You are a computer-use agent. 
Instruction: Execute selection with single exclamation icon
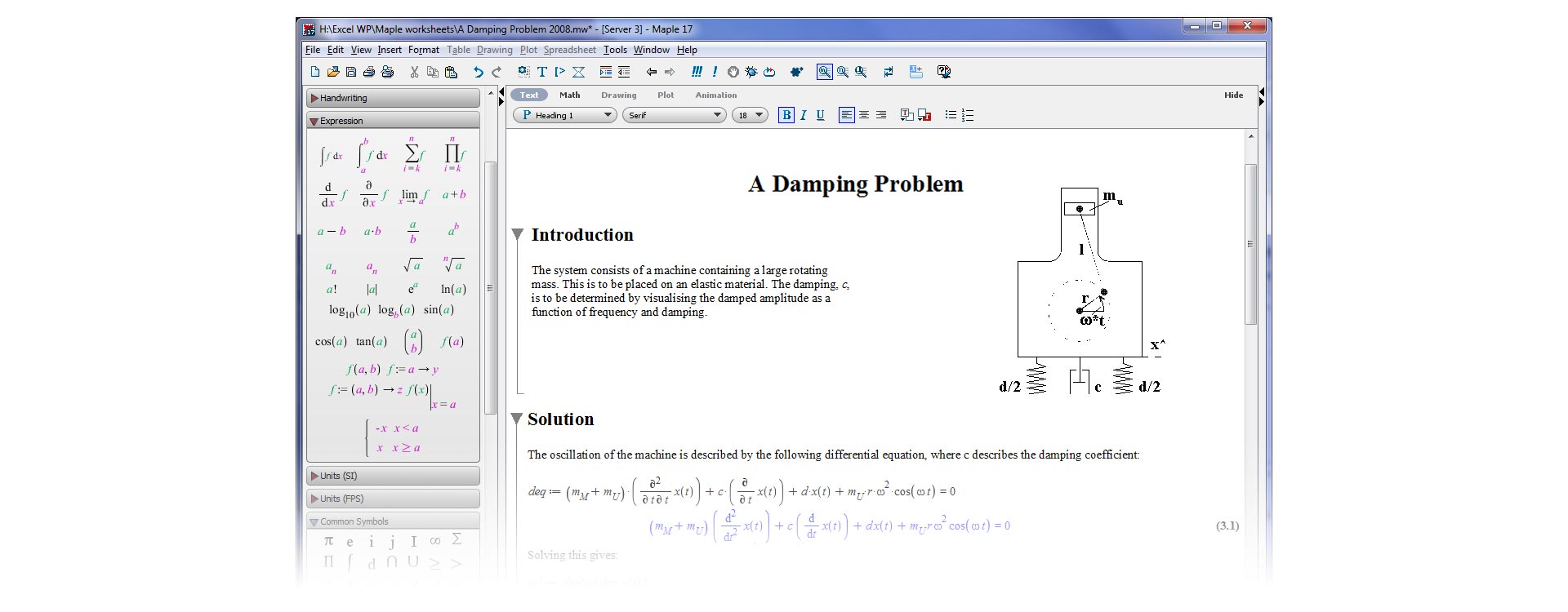click(715, 72)
